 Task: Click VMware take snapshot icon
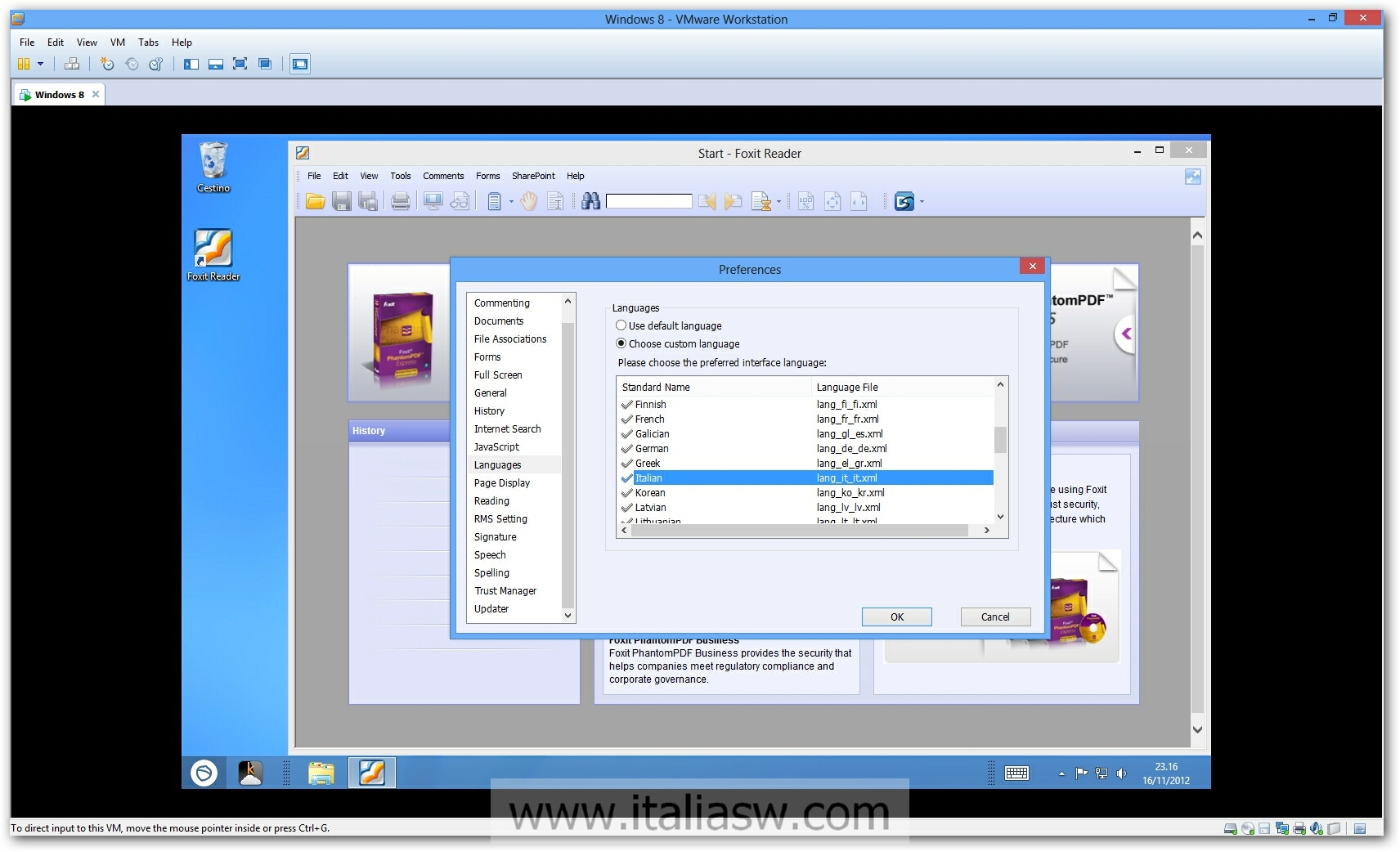pos(107,64)
